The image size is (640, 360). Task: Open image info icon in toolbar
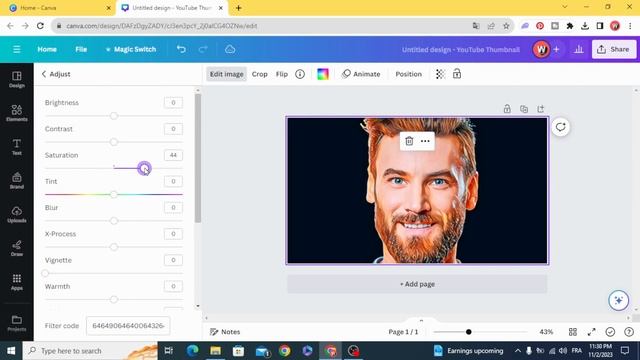[x=300, y=74]
